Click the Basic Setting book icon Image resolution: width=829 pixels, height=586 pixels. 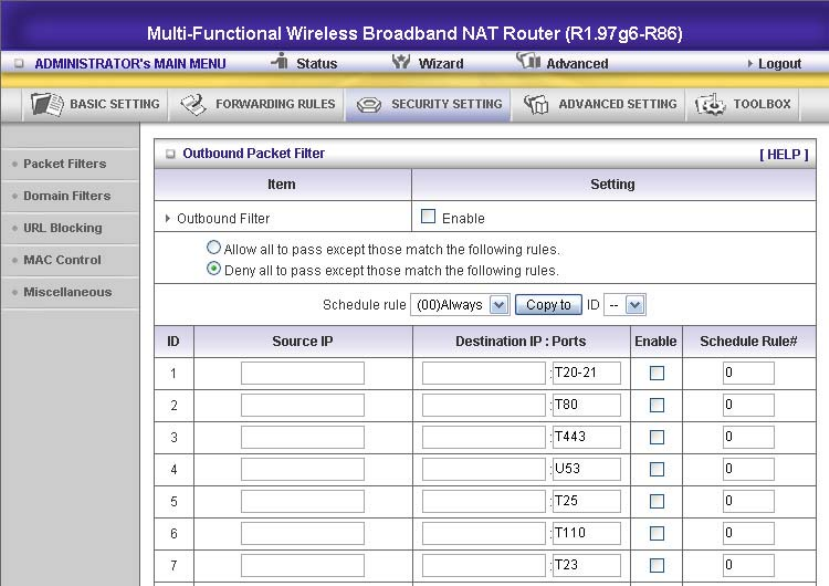[x=47, y=104]
